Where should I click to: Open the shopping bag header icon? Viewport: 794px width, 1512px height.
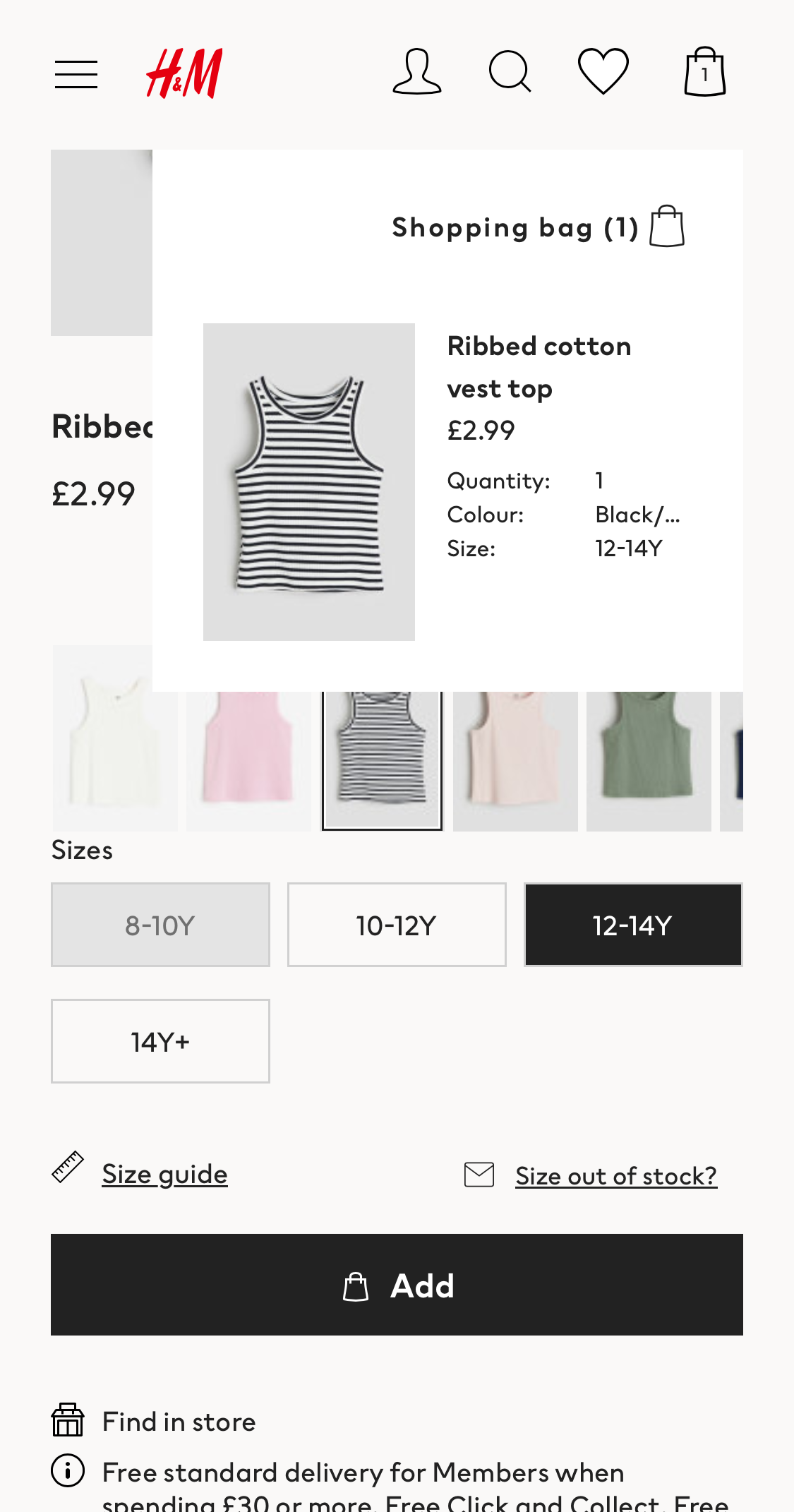pyautogui.click(x=704, y=72)
